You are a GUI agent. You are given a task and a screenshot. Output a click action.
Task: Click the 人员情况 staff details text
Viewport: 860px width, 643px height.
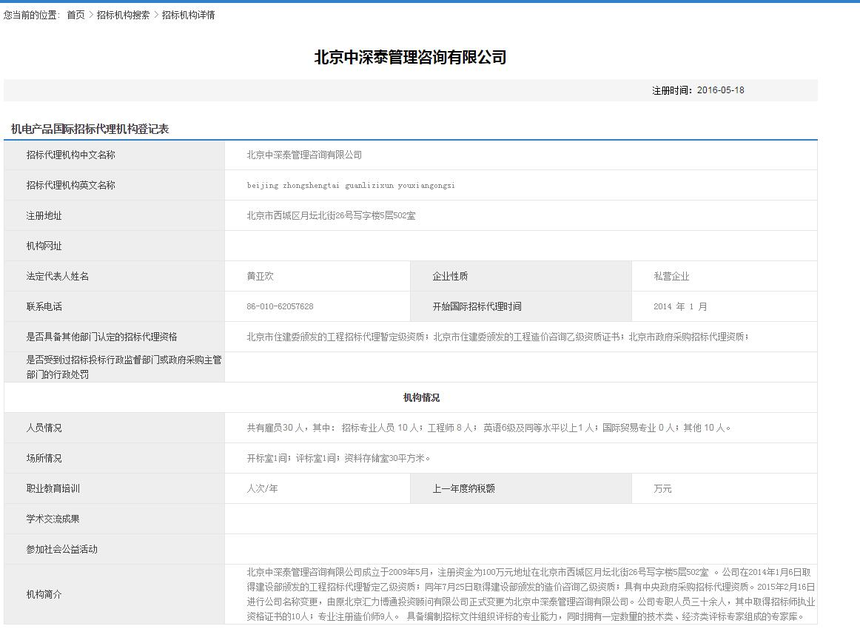click(x=489, y=427)
